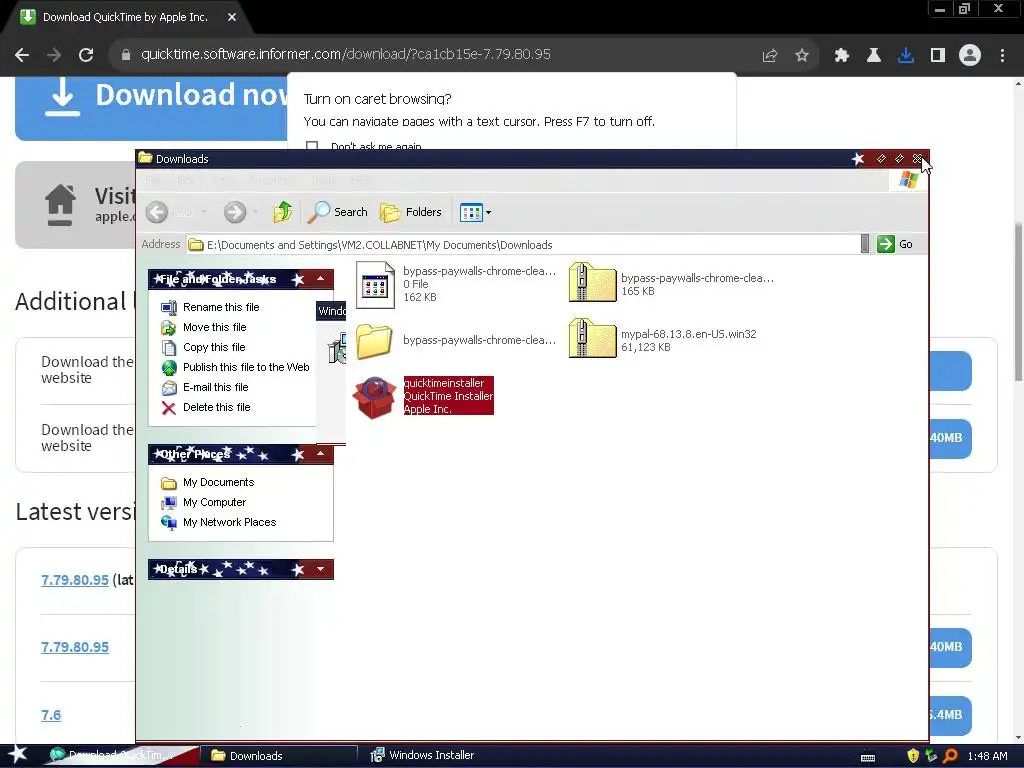The image size is (1024, 768).
Task: Click the Rename this file icon
Action: [168, 308]
